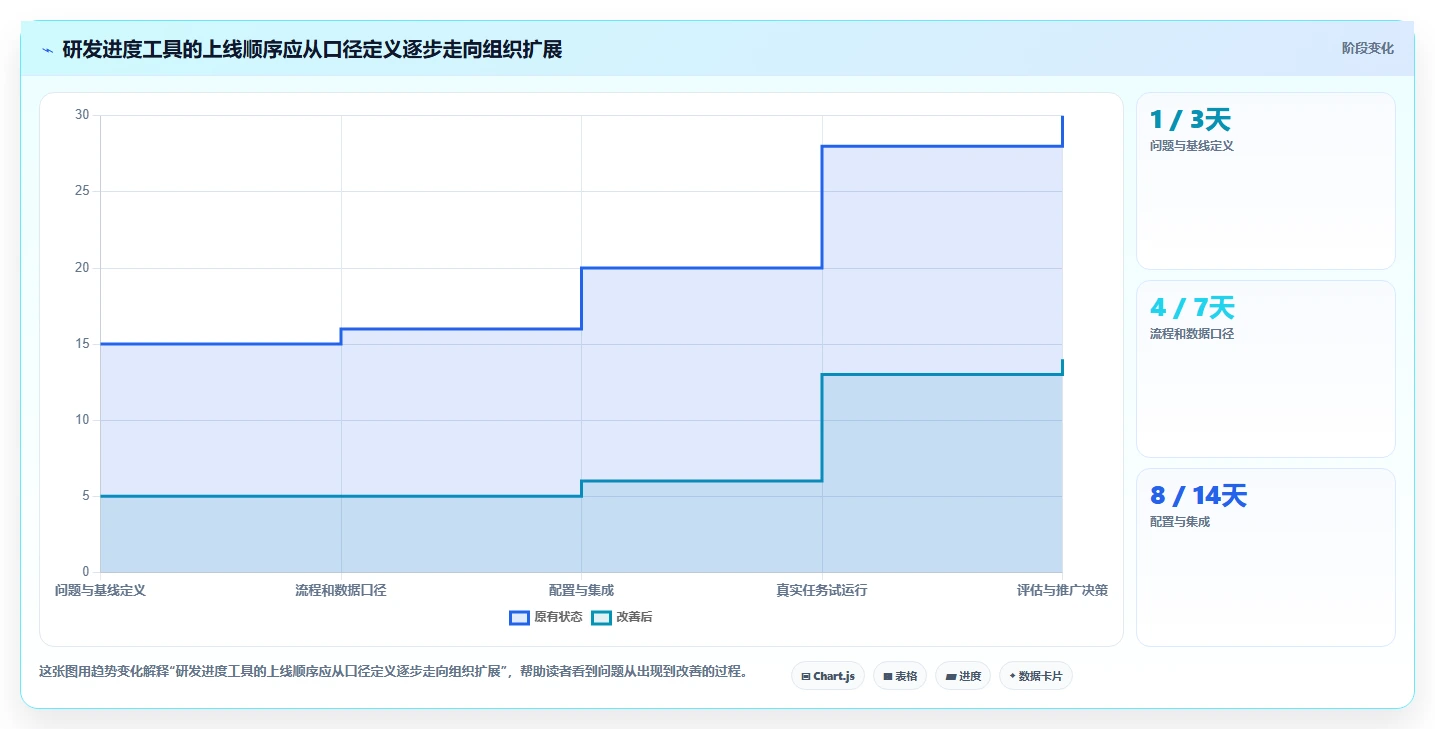Click the 问题与基线定义 axis label
The height and width of the screenshot is (729, 1435).
(100, 590)
